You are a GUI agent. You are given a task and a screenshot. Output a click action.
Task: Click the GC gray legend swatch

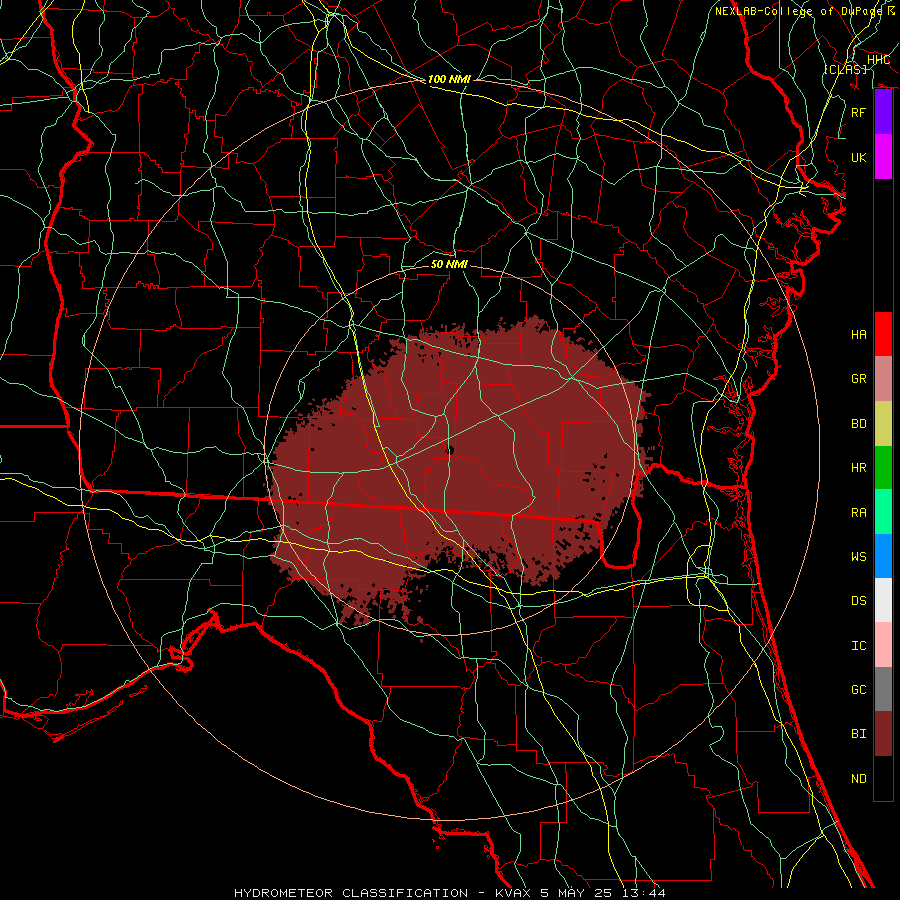[x=883, y=689]
